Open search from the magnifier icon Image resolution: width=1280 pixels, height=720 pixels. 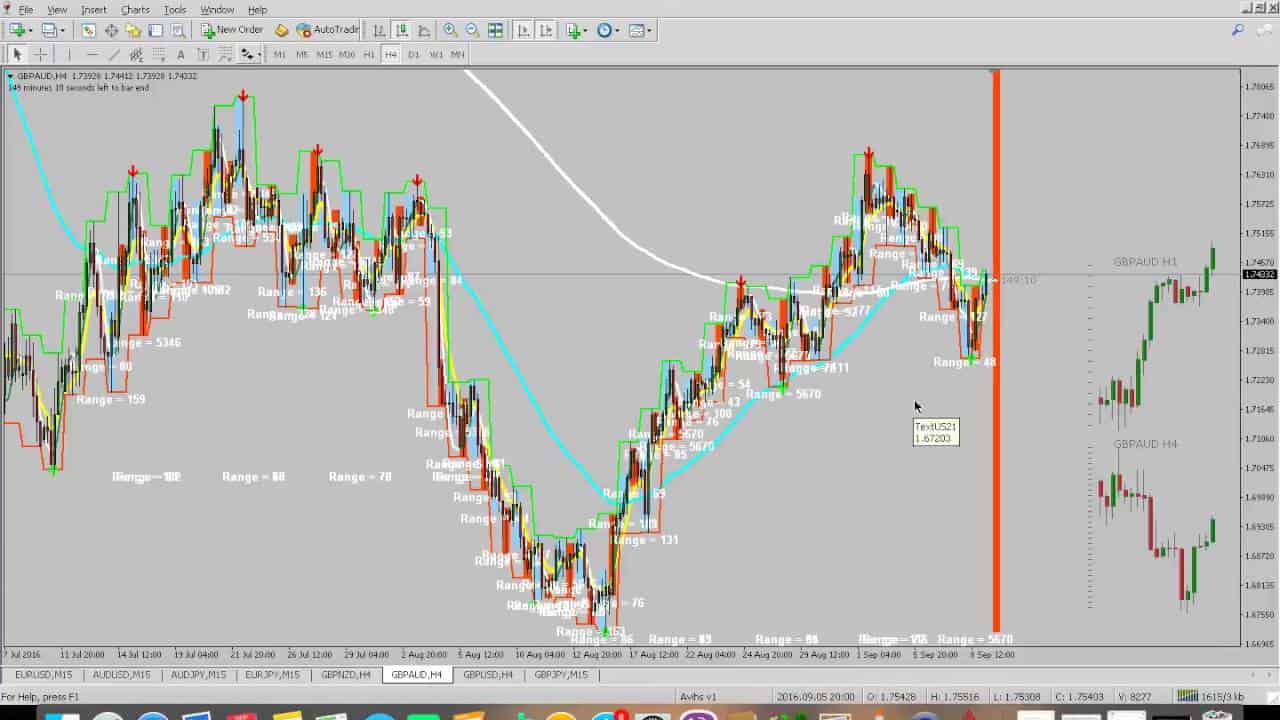coord(1238,30)
